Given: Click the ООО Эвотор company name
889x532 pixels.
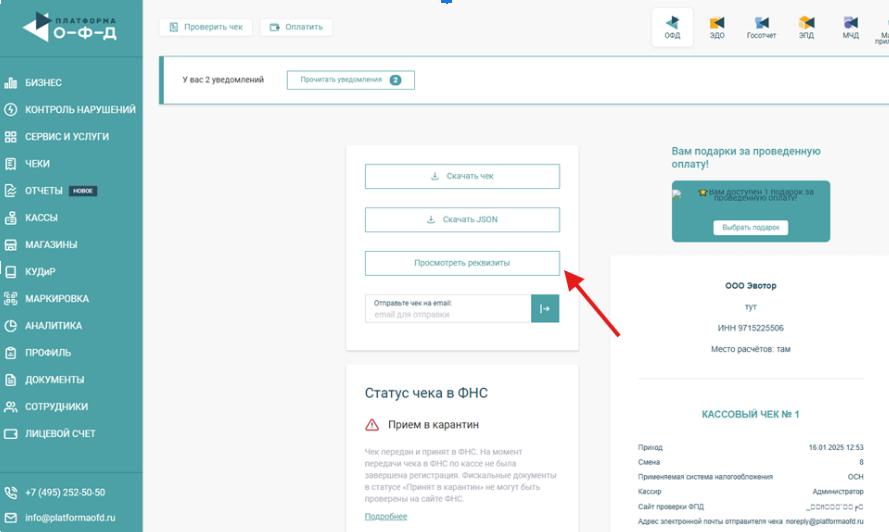Looking at the screenshot, I should (x=751, y=286).
